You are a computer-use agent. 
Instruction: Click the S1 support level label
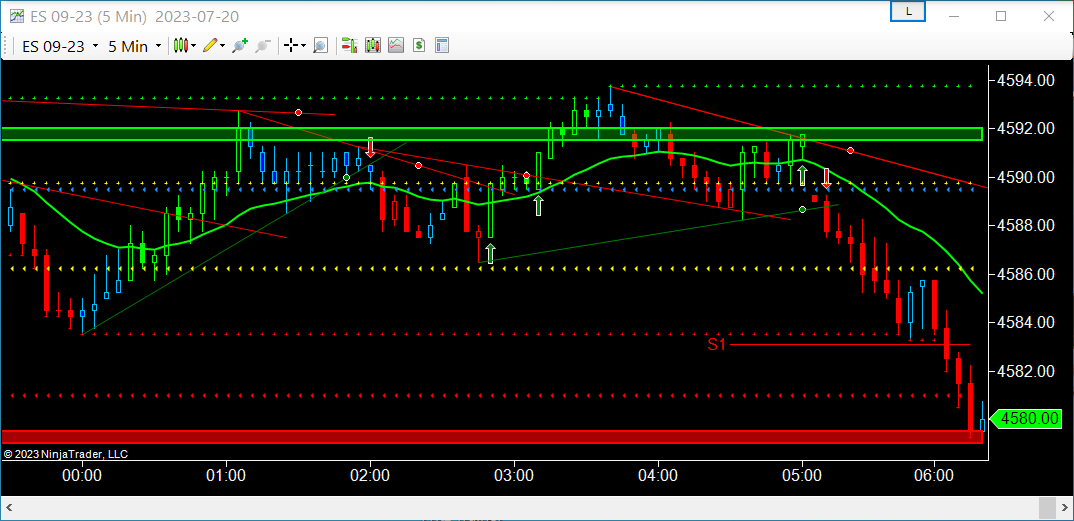click(x=716, y=345)
